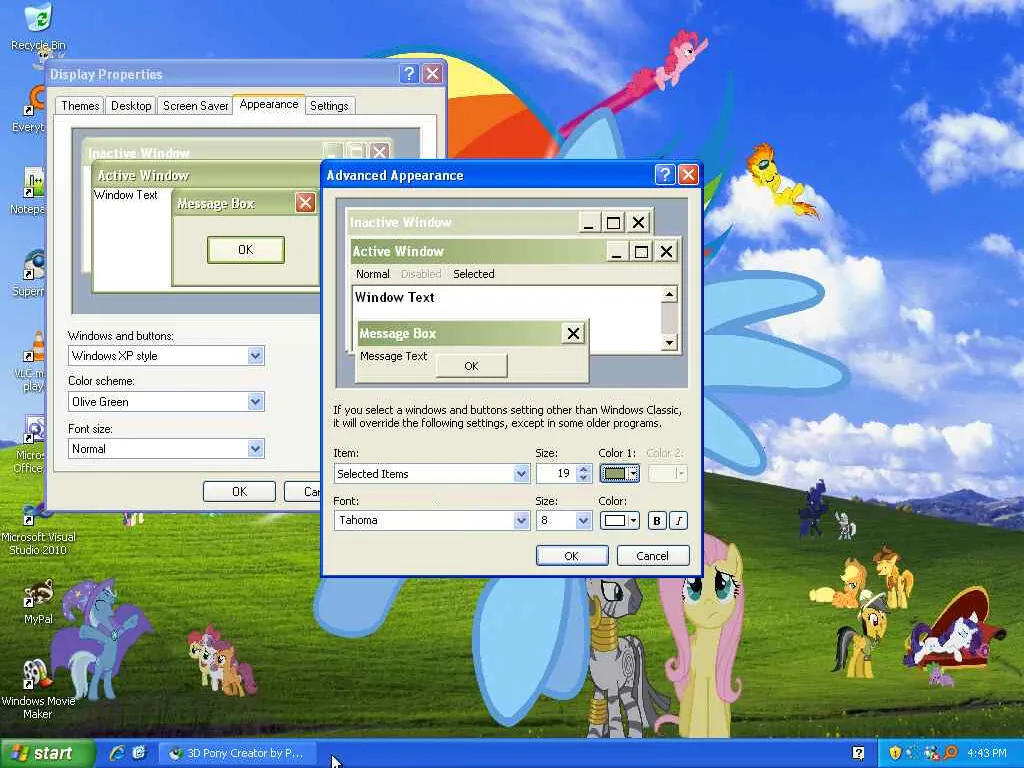Image resolution: width=1024 pixels, height=768 pixels.
Task: Confirm with OK in Advanced Appearance
Action: point(571,556)
